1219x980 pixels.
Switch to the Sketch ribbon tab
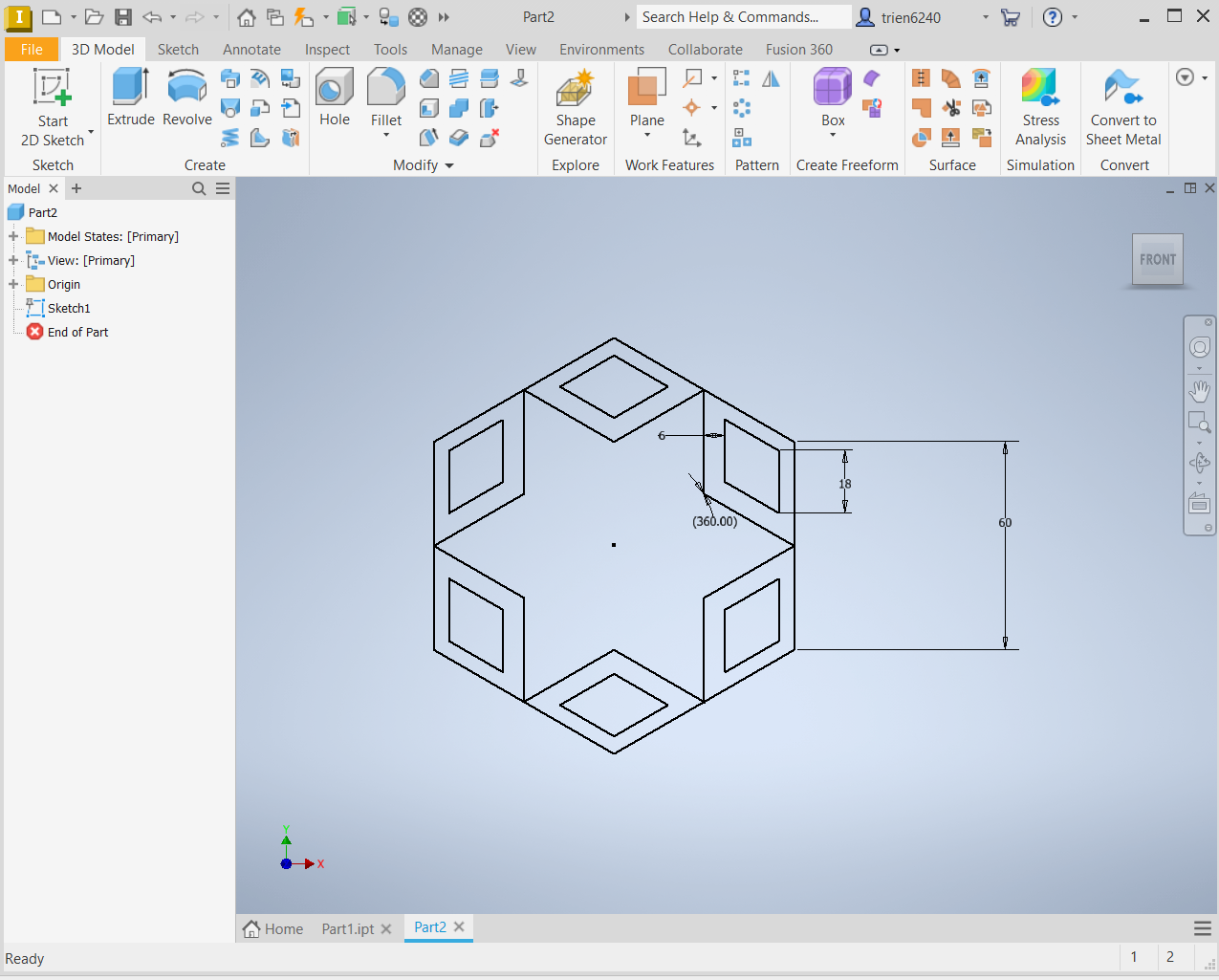coord(178,50)
